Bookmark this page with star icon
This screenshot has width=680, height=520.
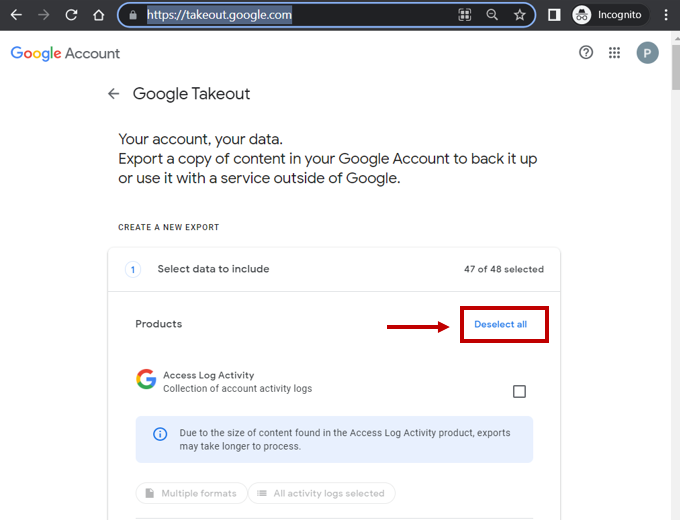[x=520, y=15]
